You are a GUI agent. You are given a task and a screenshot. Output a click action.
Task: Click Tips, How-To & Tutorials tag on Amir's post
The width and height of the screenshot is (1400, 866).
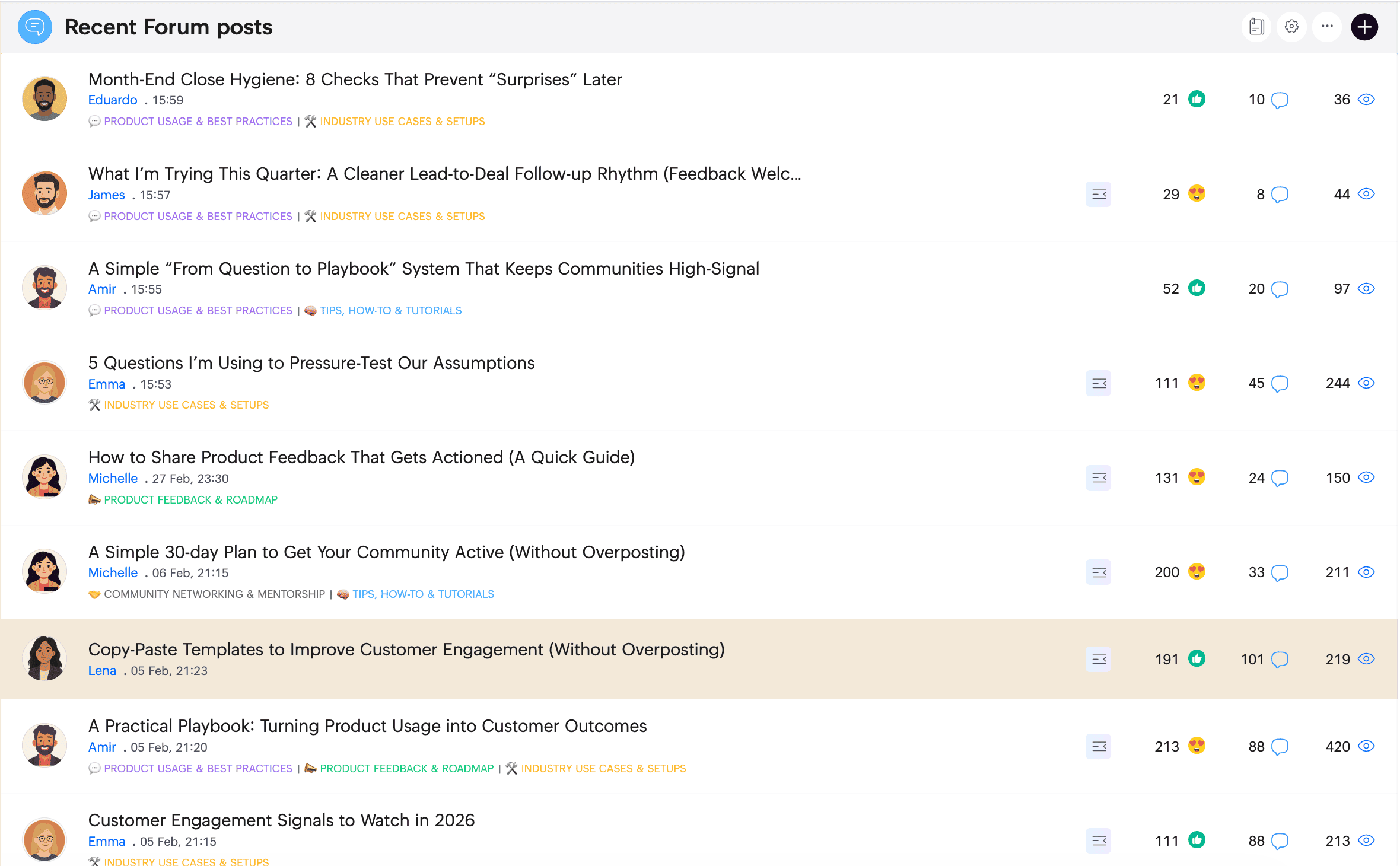point(390,311)
